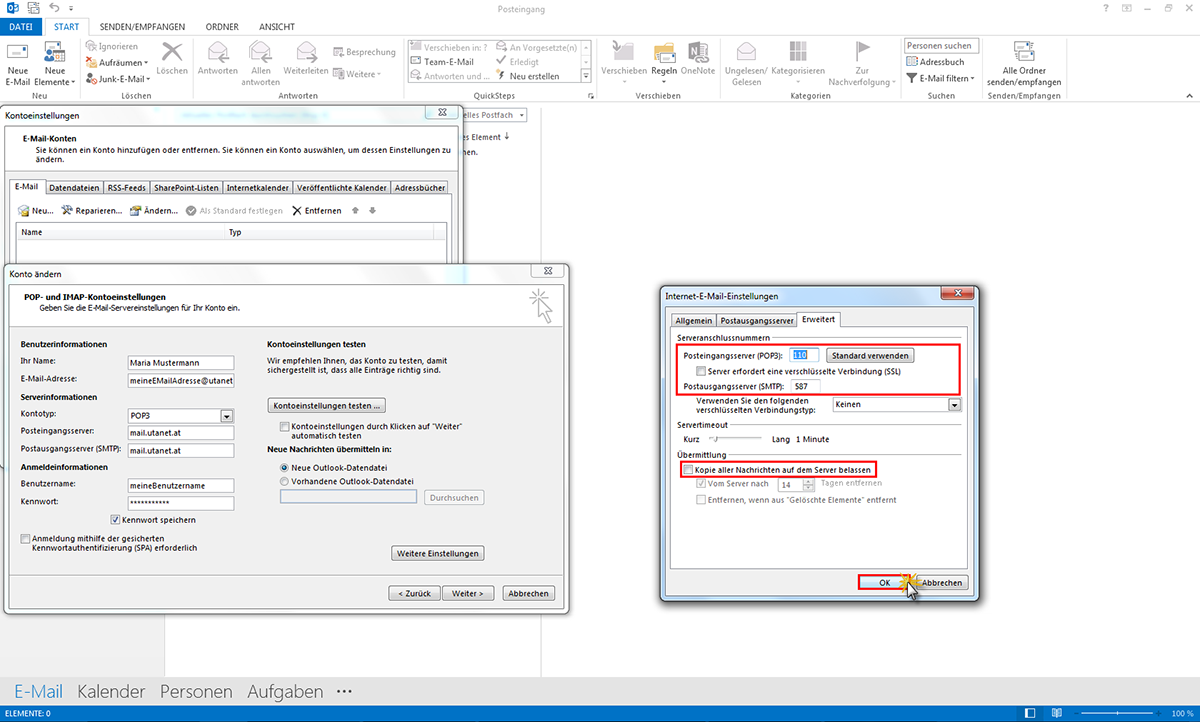Toggle automatic Kontoeinstellungen test checkbox
Image resolution: width=1200 pixels, height=722 pixels.
pos(285,426)
